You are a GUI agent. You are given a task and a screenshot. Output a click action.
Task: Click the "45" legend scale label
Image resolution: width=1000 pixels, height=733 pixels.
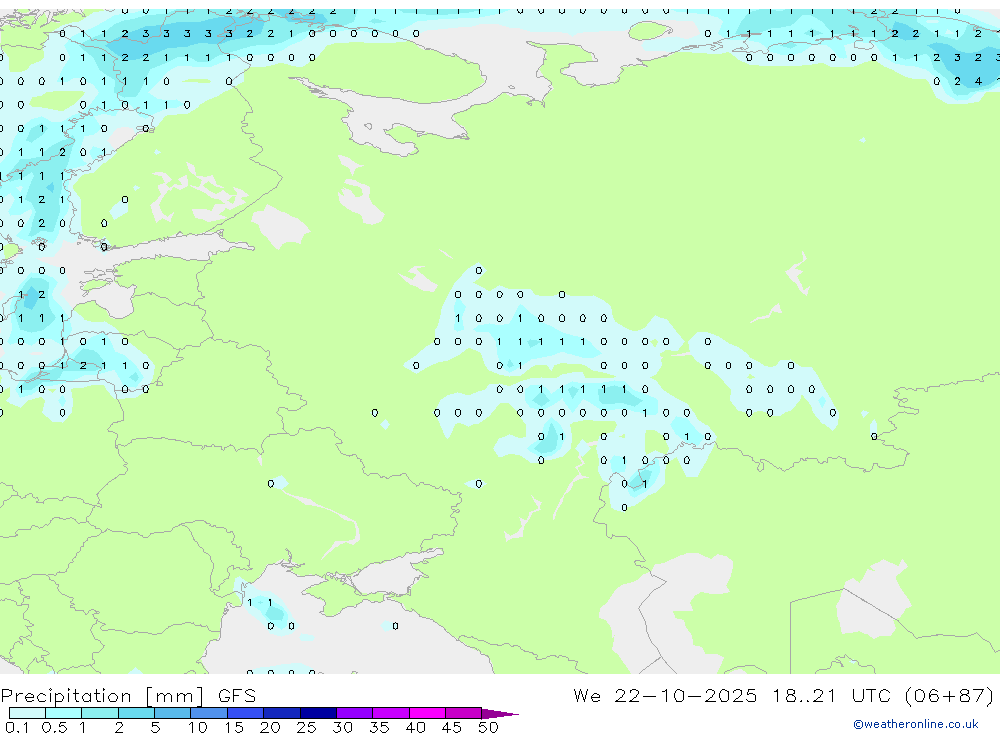tap(452, 727)
